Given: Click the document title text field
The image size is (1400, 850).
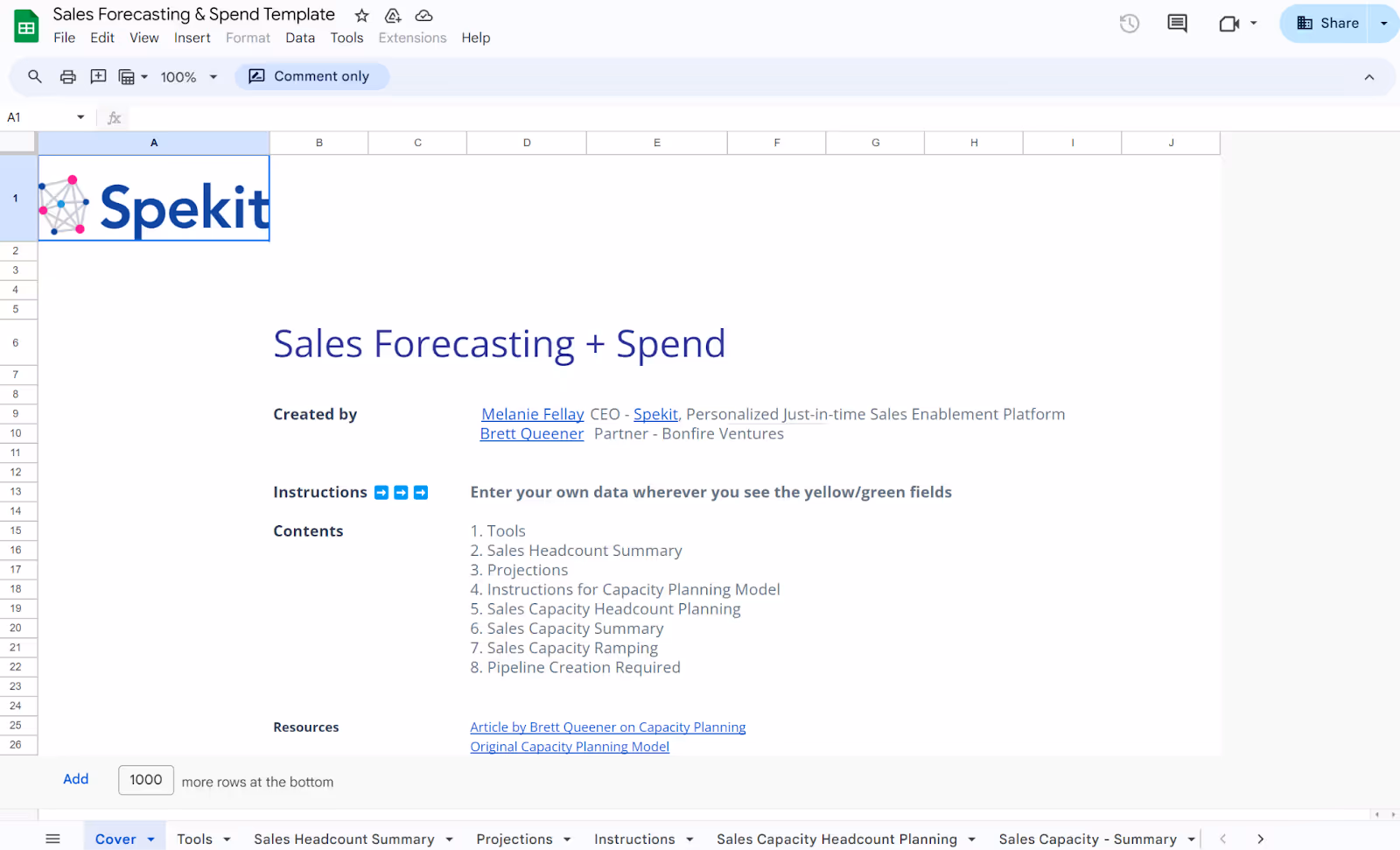Looking at the screenshot, I should click(x=193, y=14).
